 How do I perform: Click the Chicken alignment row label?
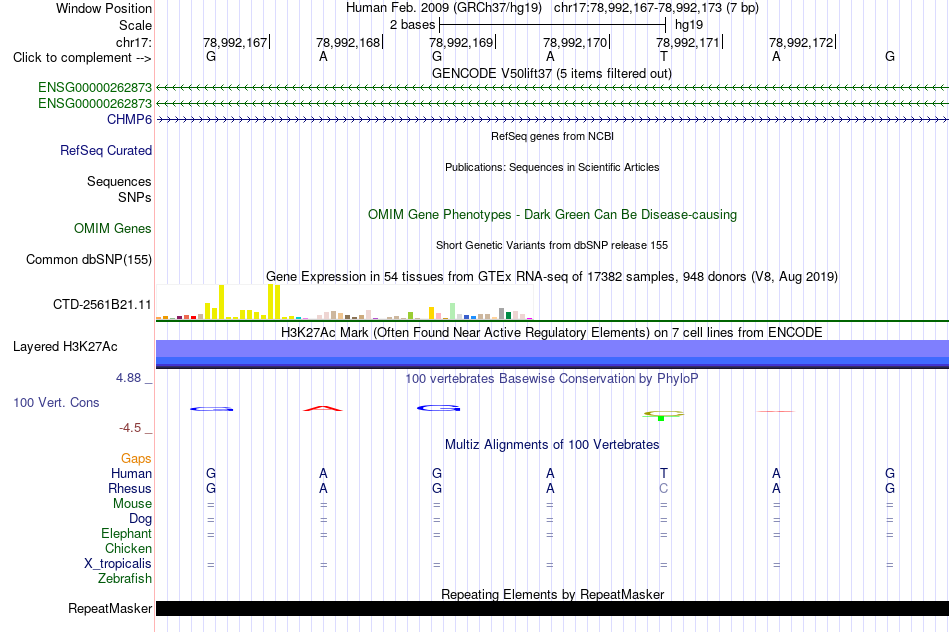pyautogui.click(x=128, y=548)
